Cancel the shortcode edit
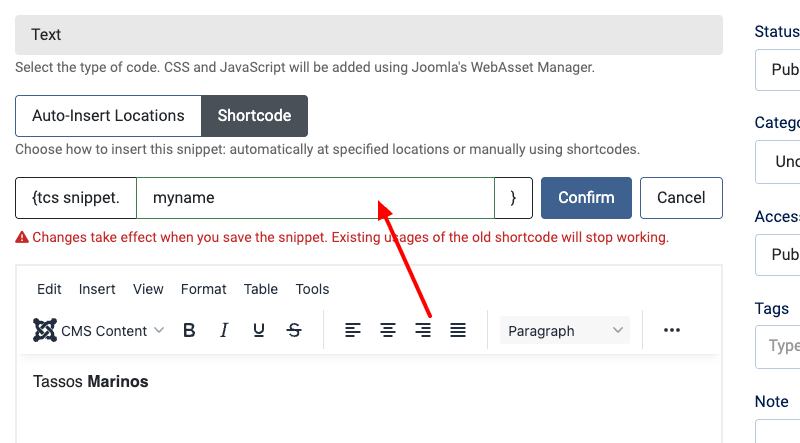The image size is (800, 443). point(681,198)
